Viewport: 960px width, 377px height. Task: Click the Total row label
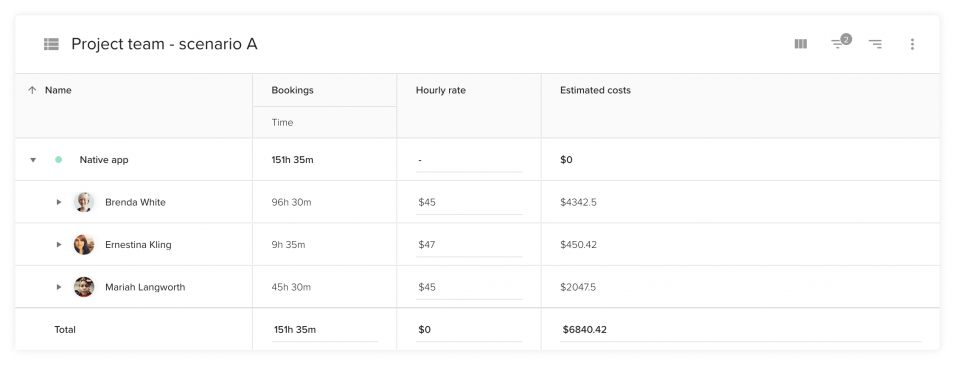[65, 329]
